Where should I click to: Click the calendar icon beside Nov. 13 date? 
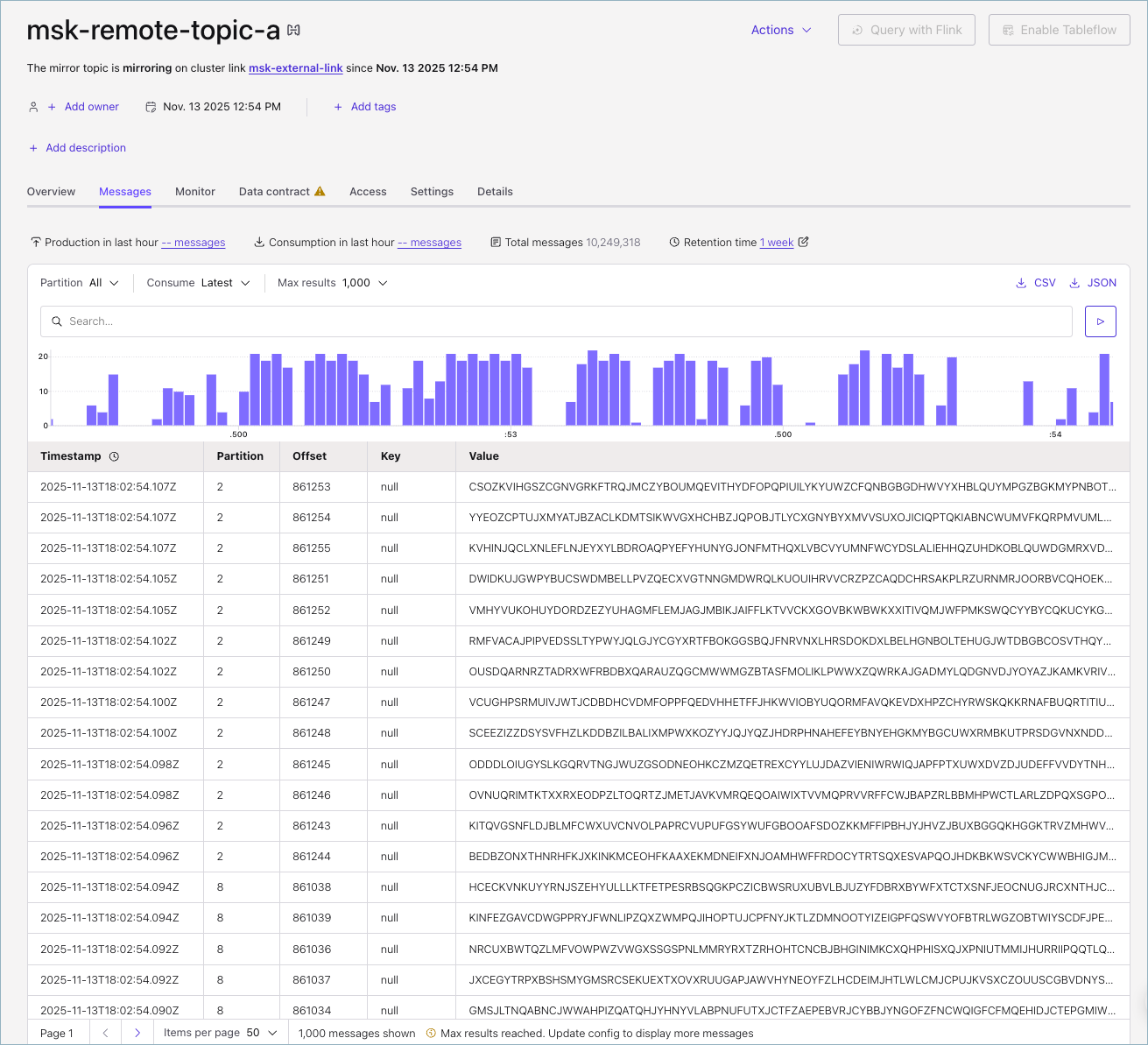point(149,106)
